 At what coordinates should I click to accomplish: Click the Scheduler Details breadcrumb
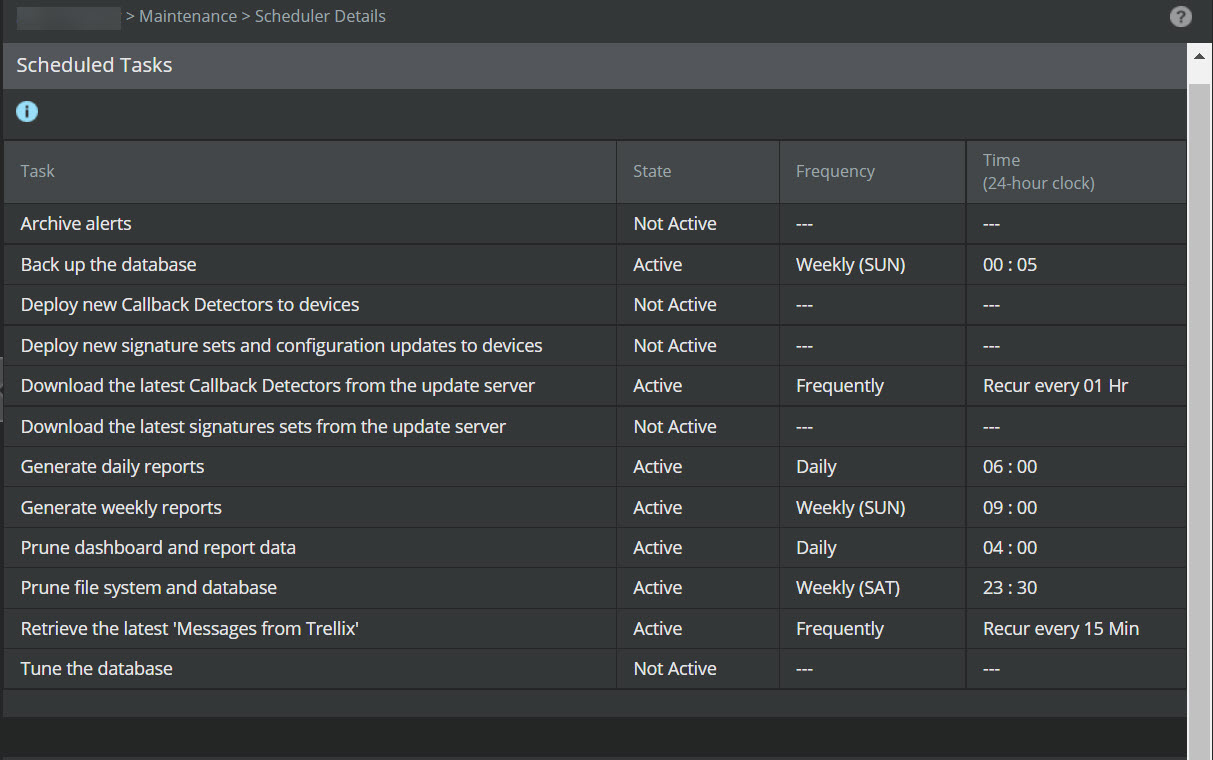tap(320, 16)
